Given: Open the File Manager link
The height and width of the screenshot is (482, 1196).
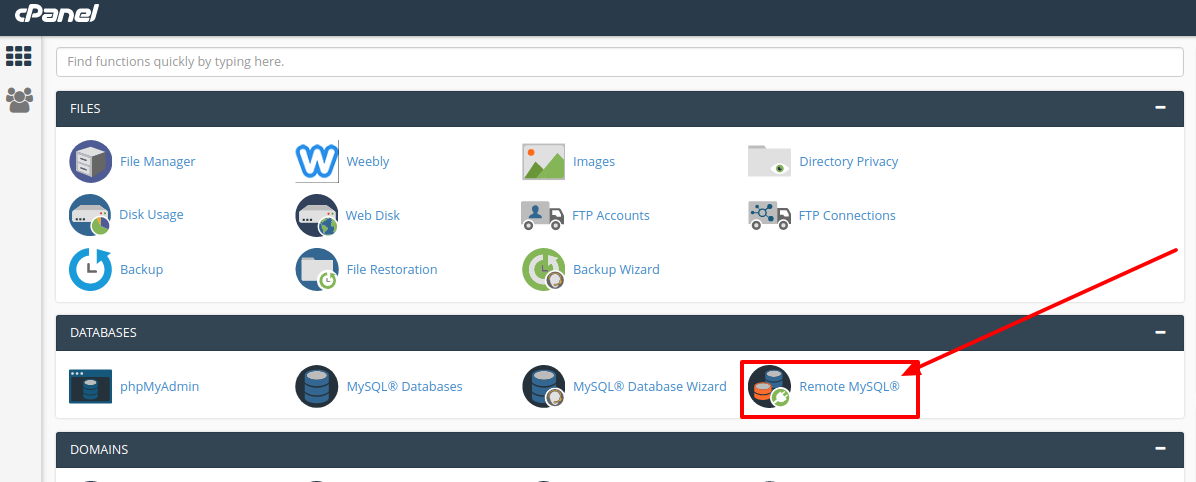Looking at the screenshot, I should [158, 162].
